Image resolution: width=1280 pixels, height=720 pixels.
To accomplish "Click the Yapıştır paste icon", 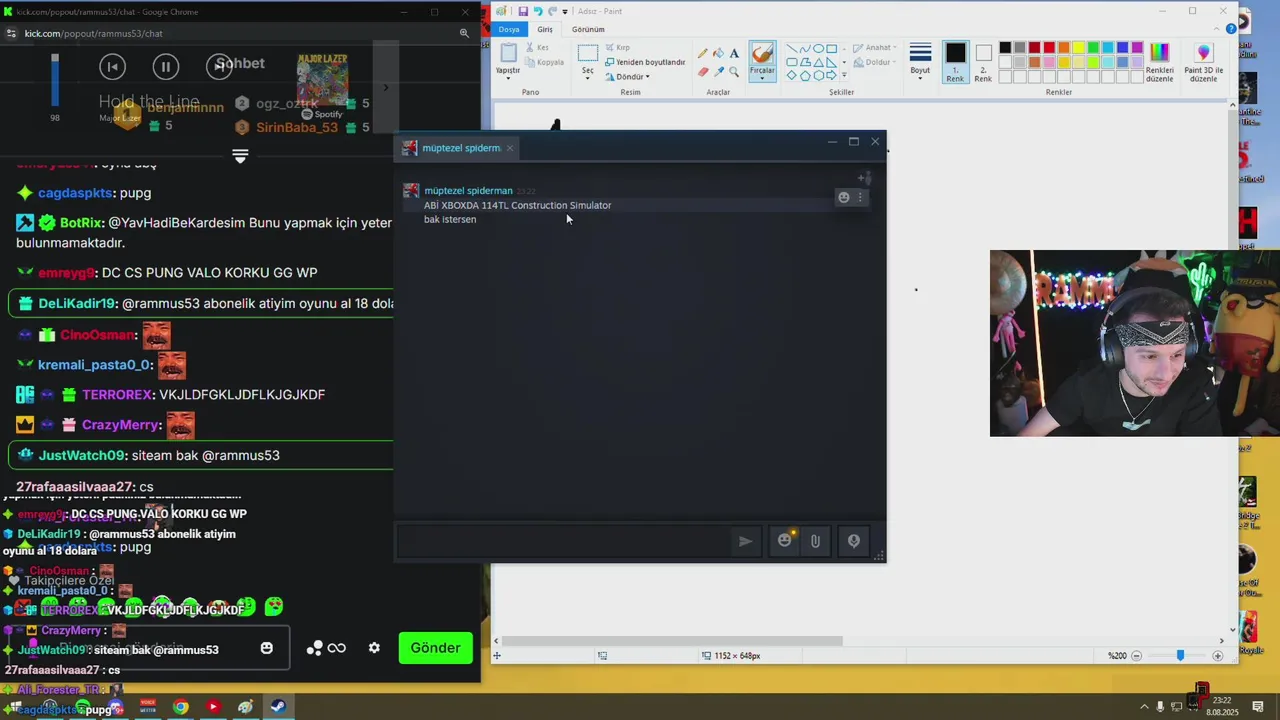I will coord(508,52).
